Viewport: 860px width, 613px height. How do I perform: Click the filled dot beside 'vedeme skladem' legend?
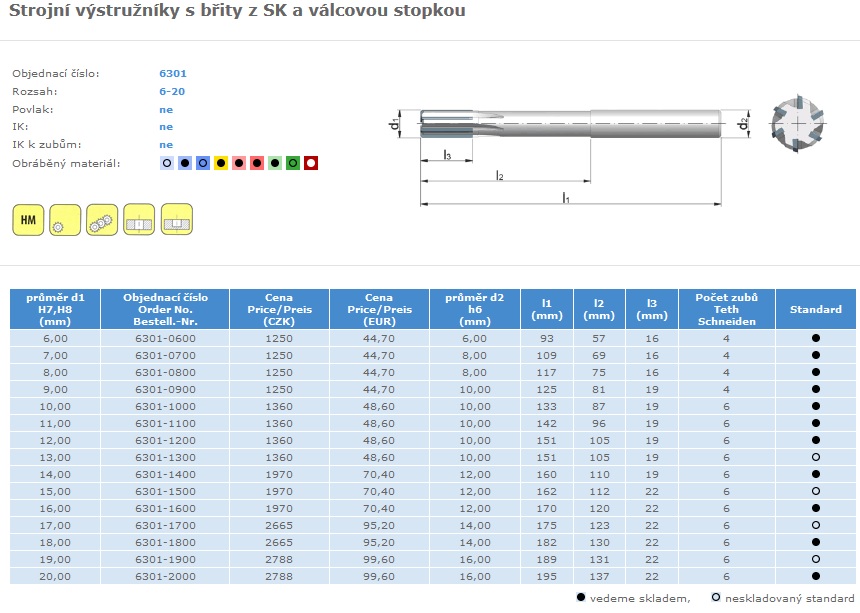pyautogui.click(x=581, y=597)
